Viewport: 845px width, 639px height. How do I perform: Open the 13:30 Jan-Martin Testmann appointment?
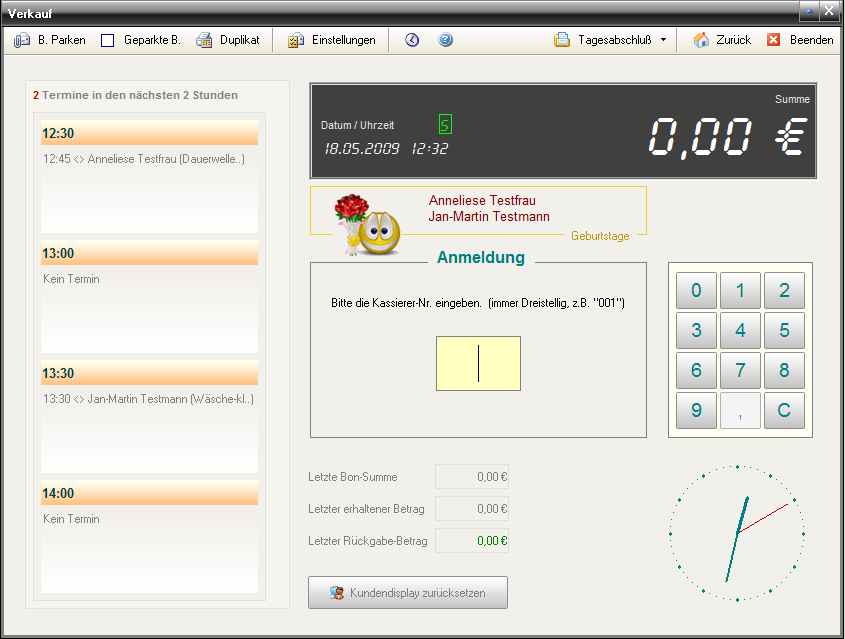coord(148,399)
